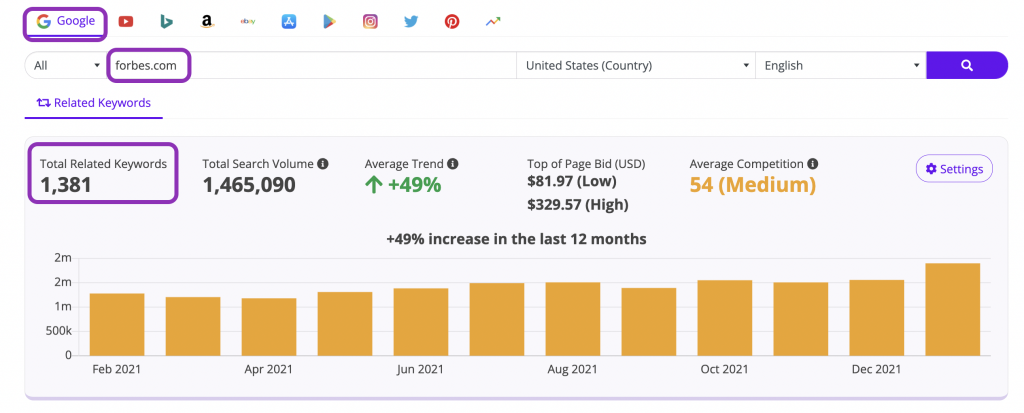Click the Total Search Volume info icon
The height and width of the screenshot is (413, 1024).
(323, 164)
